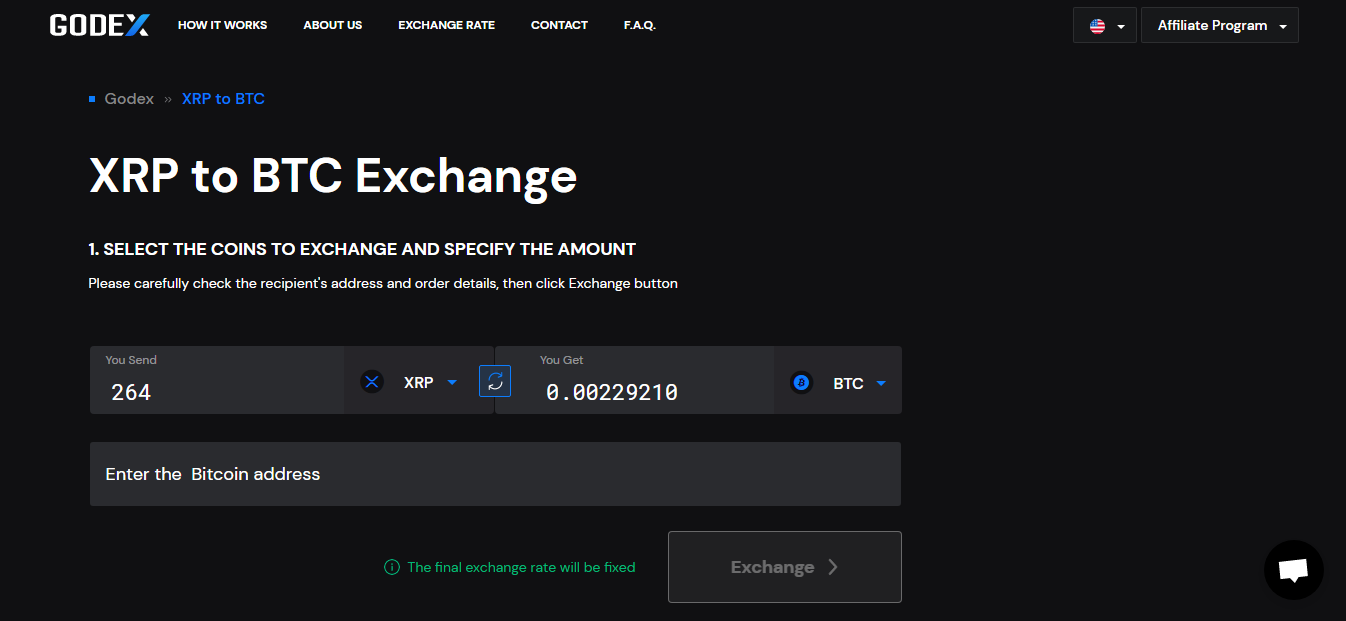Image resolution: width=1346 pixels, height=621 pixels.
Task: Click the You Send amount field
Action: 217,380
